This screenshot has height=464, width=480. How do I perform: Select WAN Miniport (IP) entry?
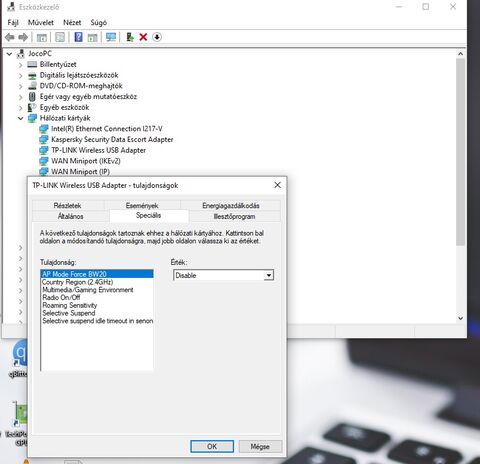80,171
